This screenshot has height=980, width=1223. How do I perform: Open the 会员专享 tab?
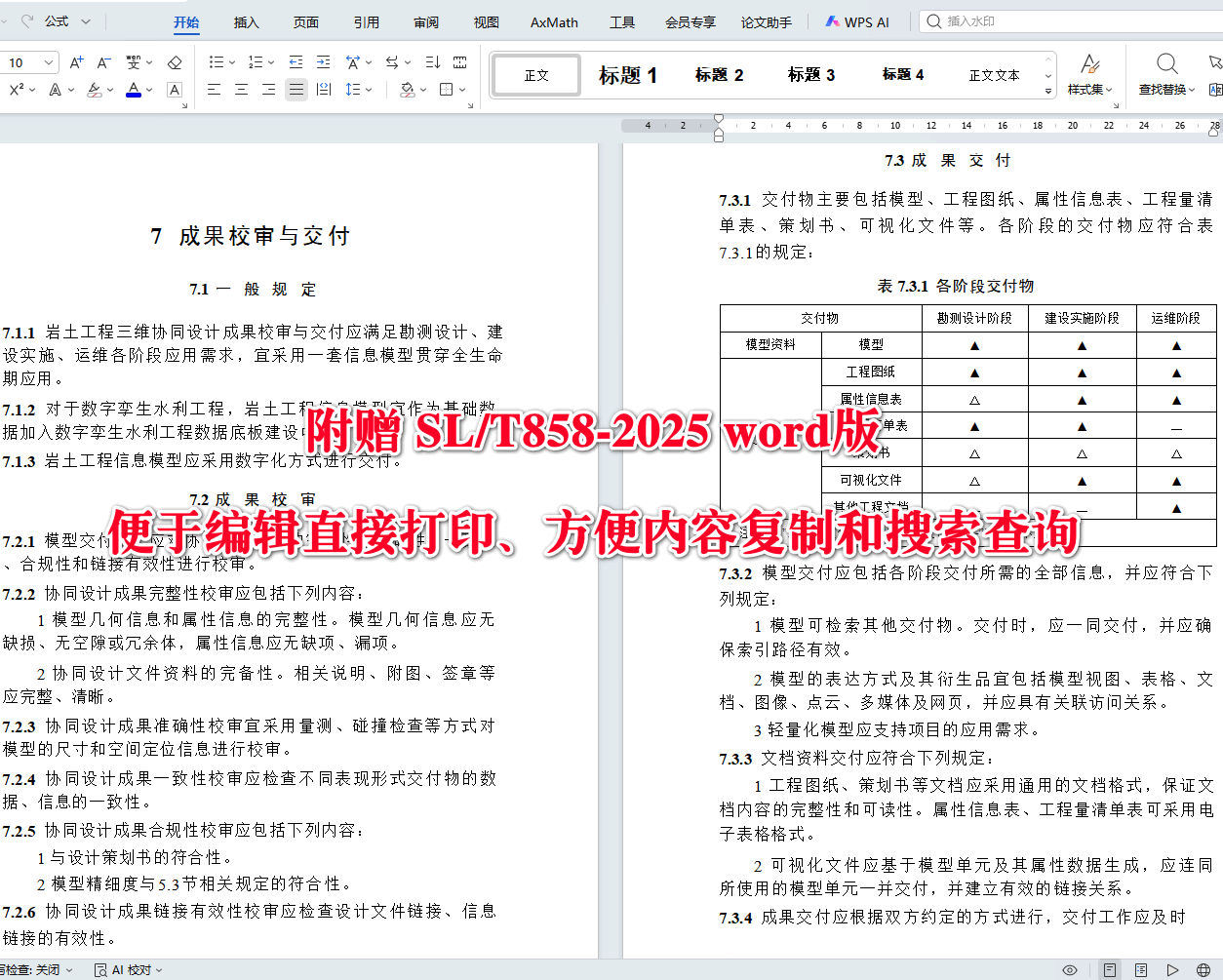(690, 22)
